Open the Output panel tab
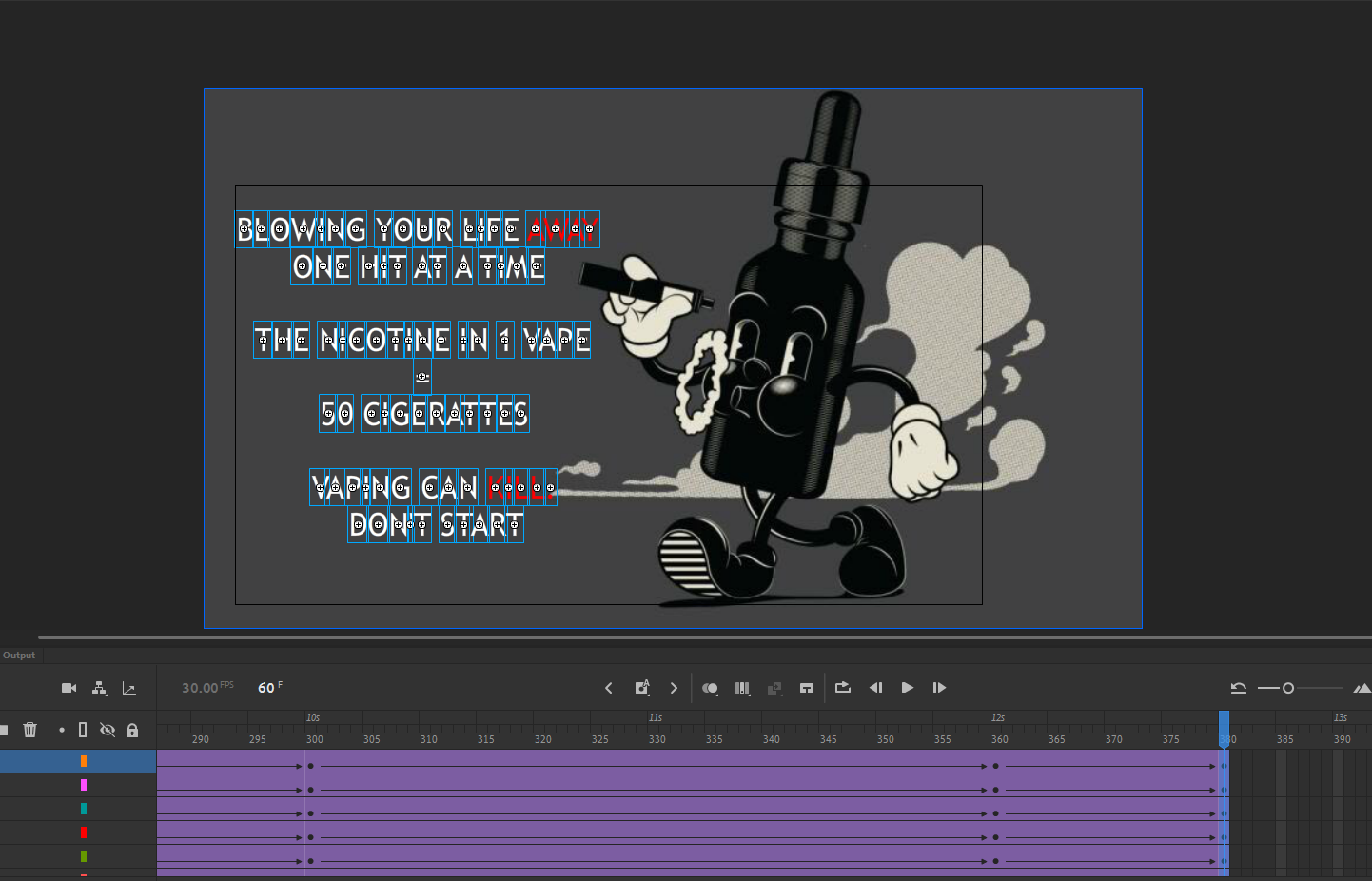The width and height of the screenshot is (1372, 881). tap(19, 656)
